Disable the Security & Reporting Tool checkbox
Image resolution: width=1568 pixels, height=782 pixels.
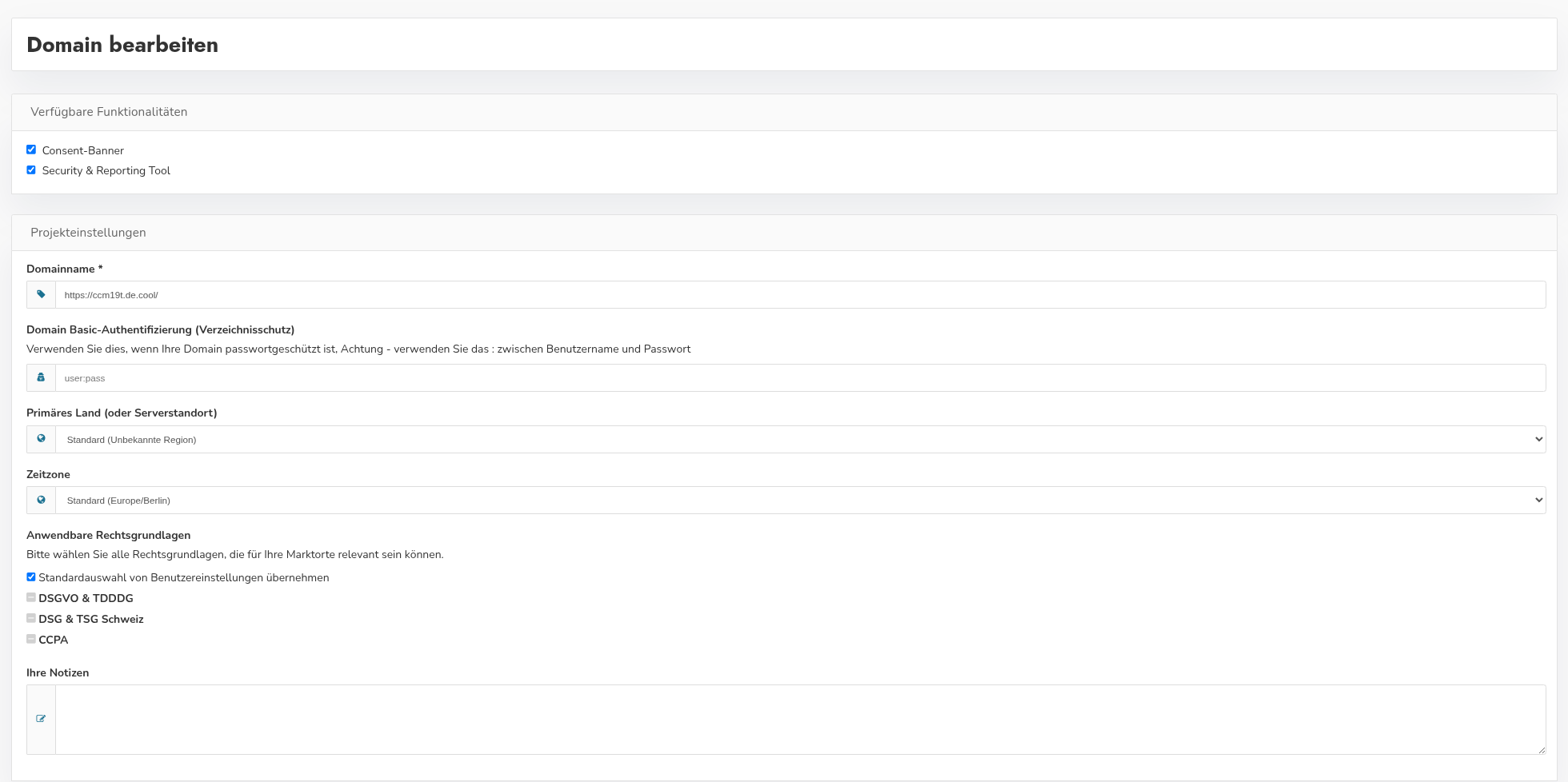31,170
